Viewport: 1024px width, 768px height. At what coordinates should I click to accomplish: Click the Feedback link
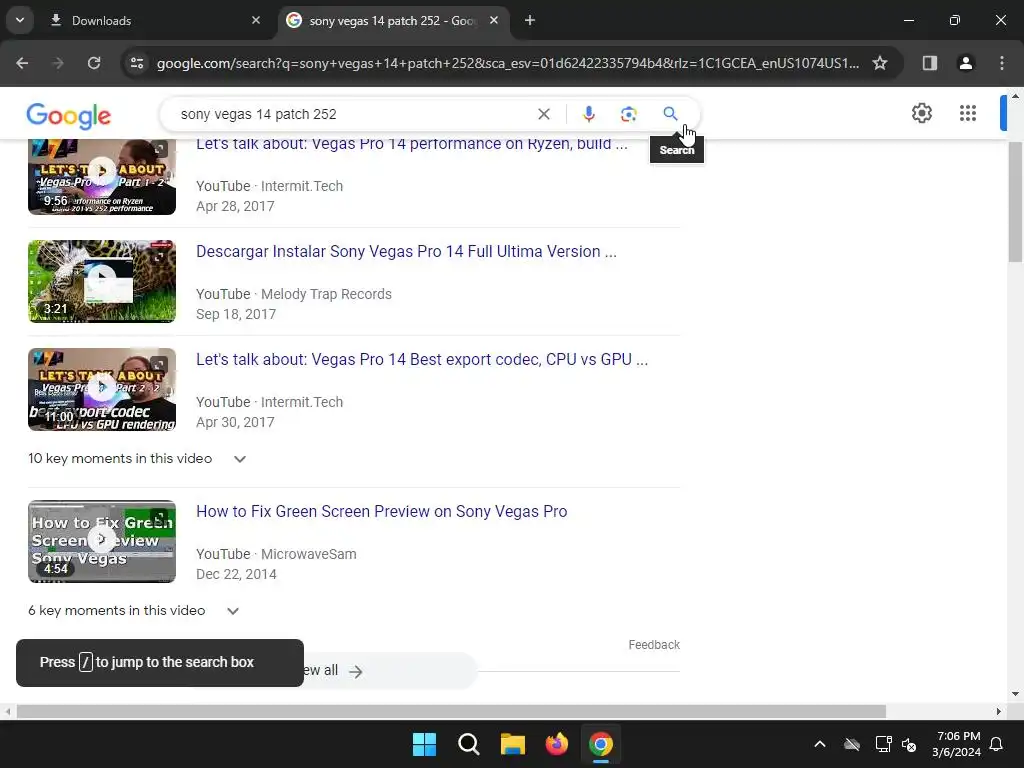(654, 645)
